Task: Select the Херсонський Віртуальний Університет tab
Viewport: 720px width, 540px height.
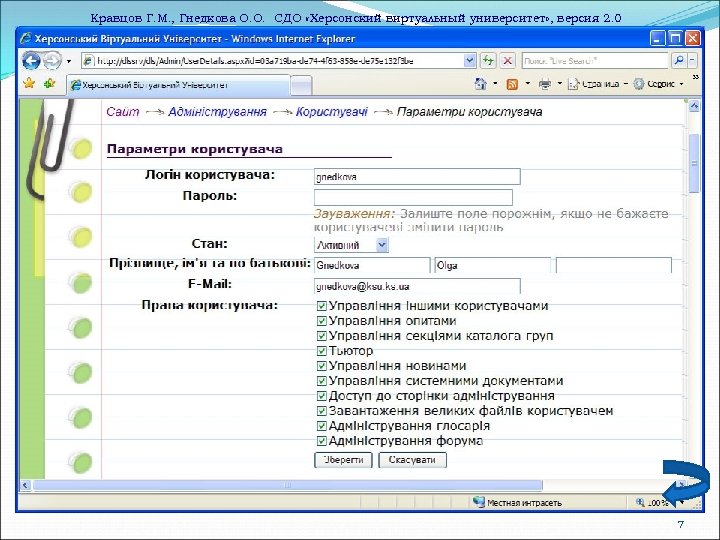Action: pyautogui.click(x=179, y=85)
